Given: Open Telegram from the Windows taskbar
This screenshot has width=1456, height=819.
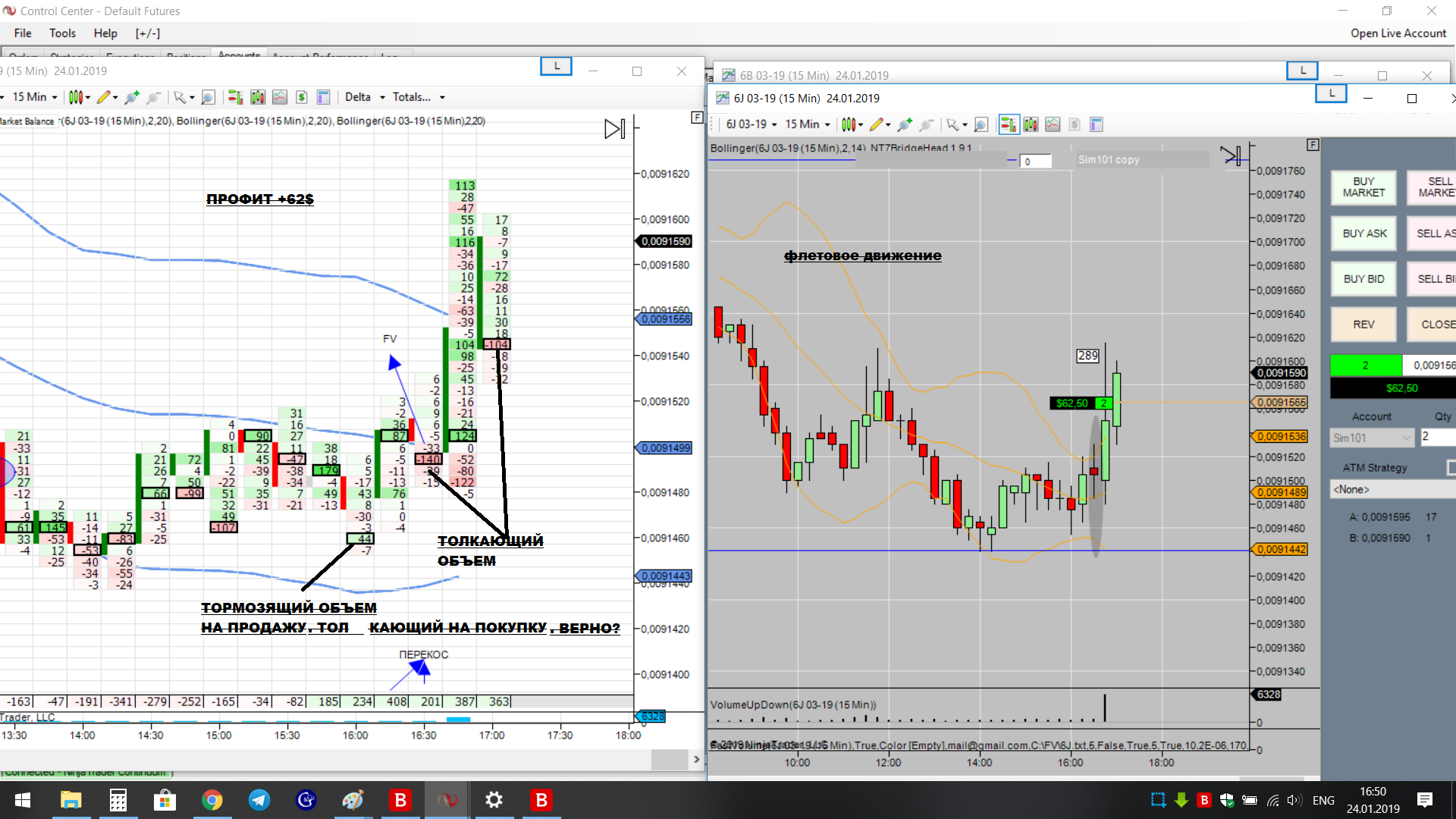Looking at the screenshot, I should (259, 800).
